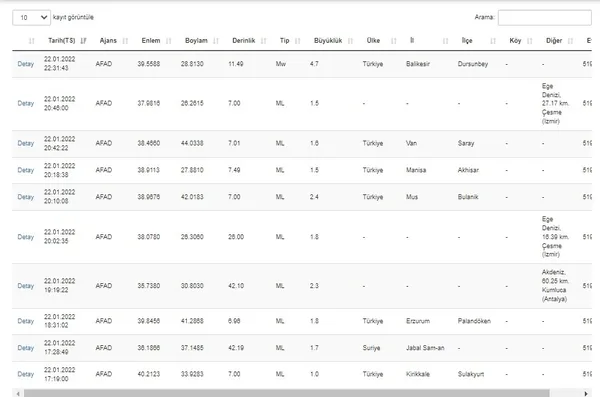Viewport: 600px width, 397px height.
Task: Click the Erzurum province cell
Action: 418,321
